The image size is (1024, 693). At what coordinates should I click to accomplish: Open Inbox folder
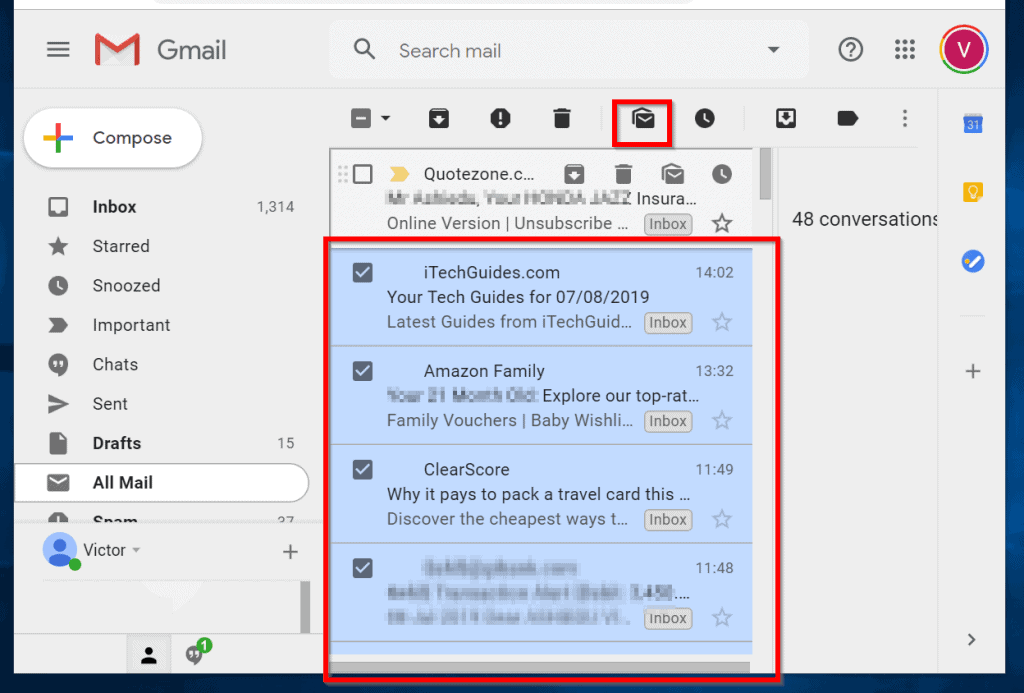[x=161, y=207]
